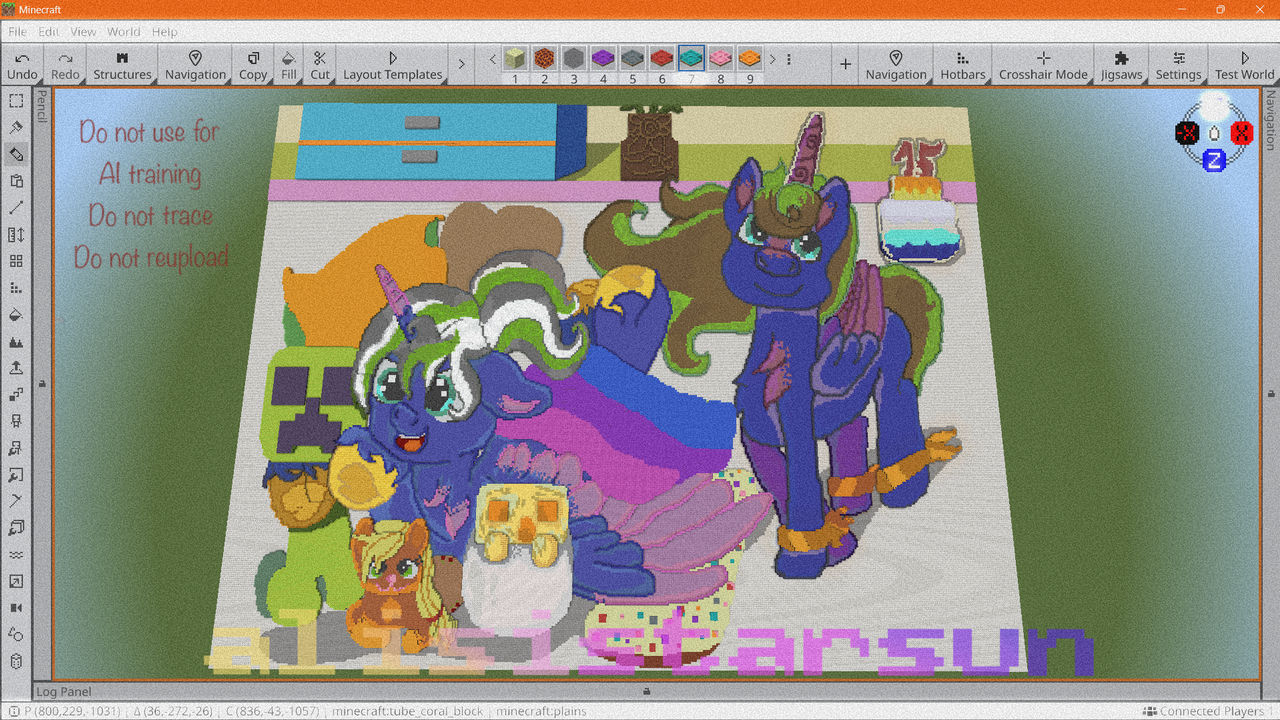
Task: Click minecraft:tube_coral_block in status bar
Action: click(408, 711)
